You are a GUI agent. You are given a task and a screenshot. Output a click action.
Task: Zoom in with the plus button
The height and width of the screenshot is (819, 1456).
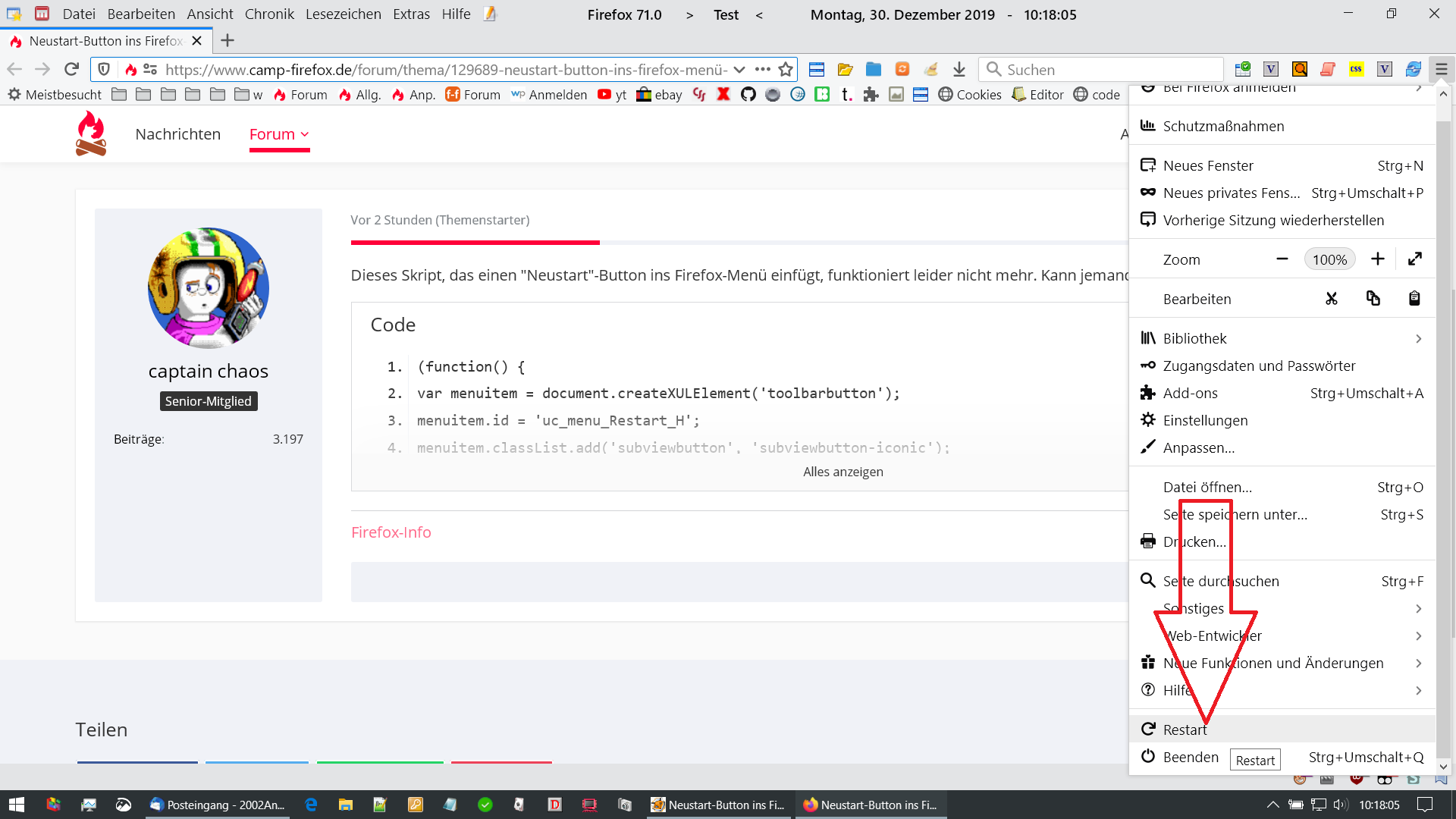[1378, 259]
